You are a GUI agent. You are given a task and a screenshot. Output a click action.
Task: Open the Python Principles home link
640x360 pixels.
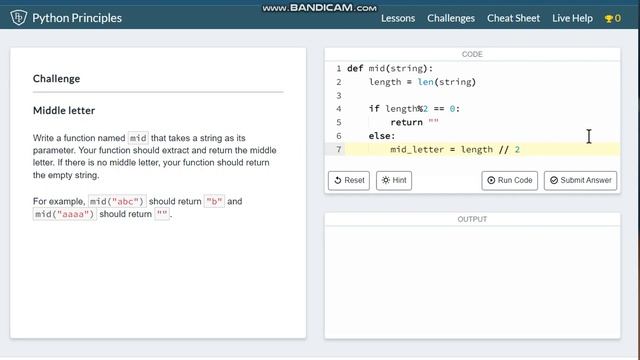[x=77, y=18]
